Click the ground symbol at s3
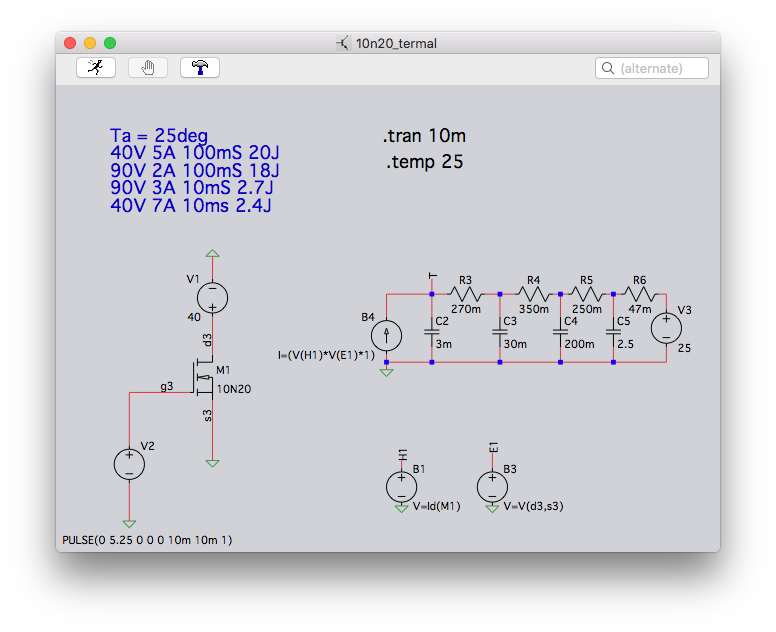This screenshot has width=776, height=632. [212, 464]
